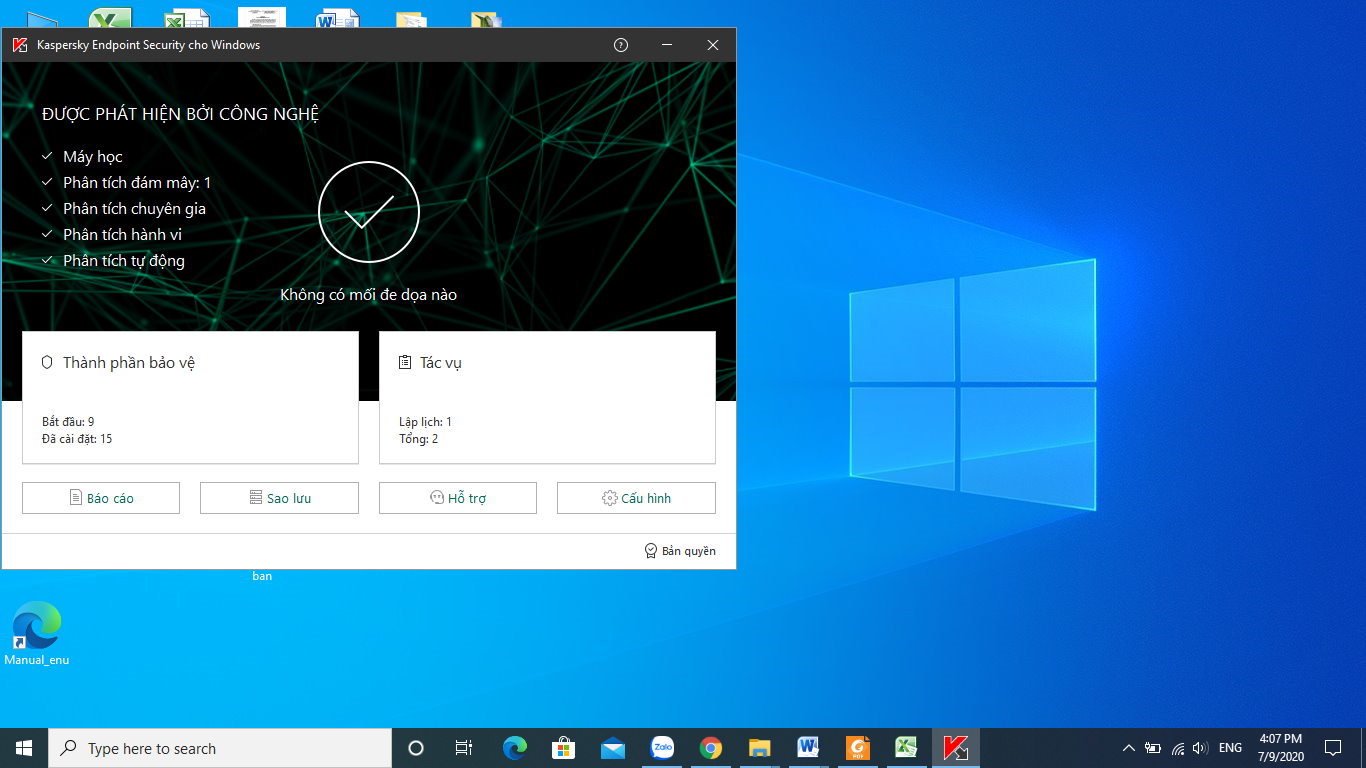Open the Sao lưu backup storage

point(279,498)
